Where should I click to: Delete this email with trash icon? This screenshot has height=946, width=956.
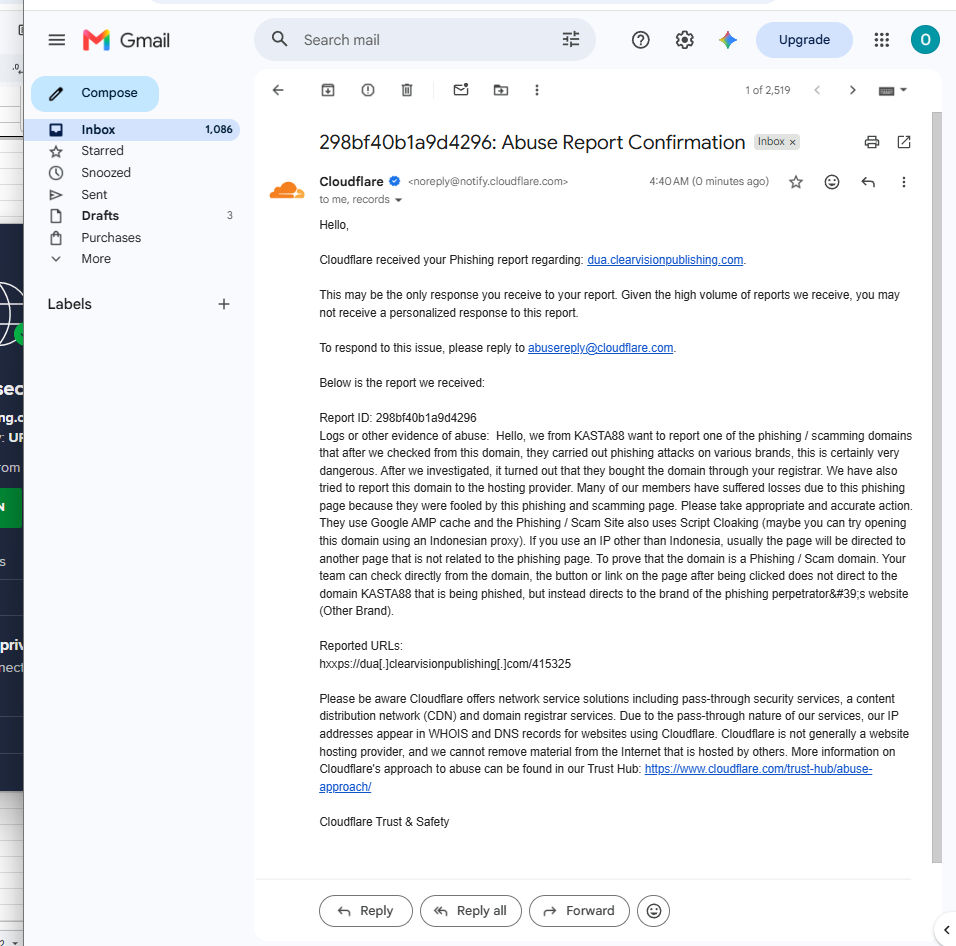(x=407, y=90)
